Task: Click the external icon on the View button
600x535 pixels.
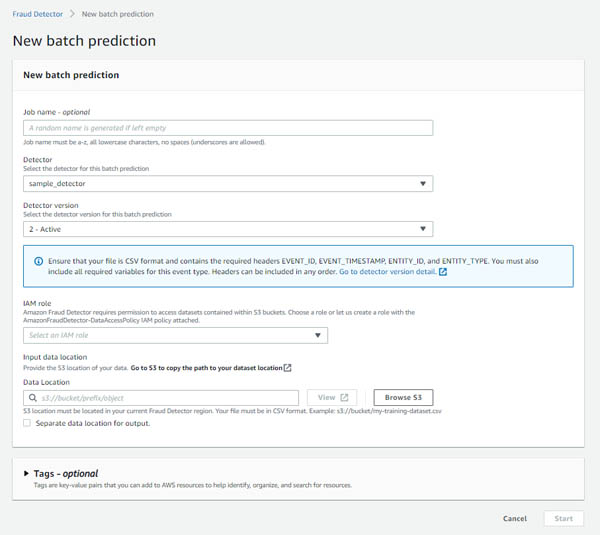Action: (344, 398)
